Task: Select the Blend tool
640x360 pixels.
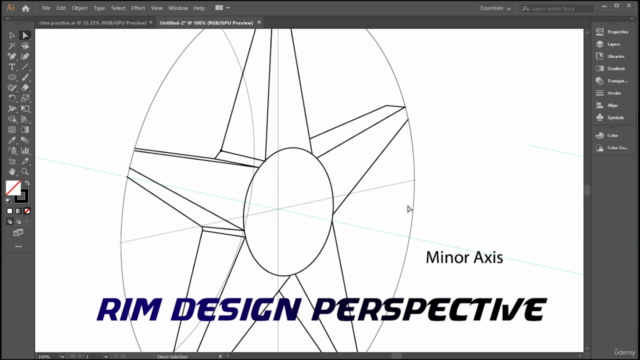Action: tap(25, 140)
